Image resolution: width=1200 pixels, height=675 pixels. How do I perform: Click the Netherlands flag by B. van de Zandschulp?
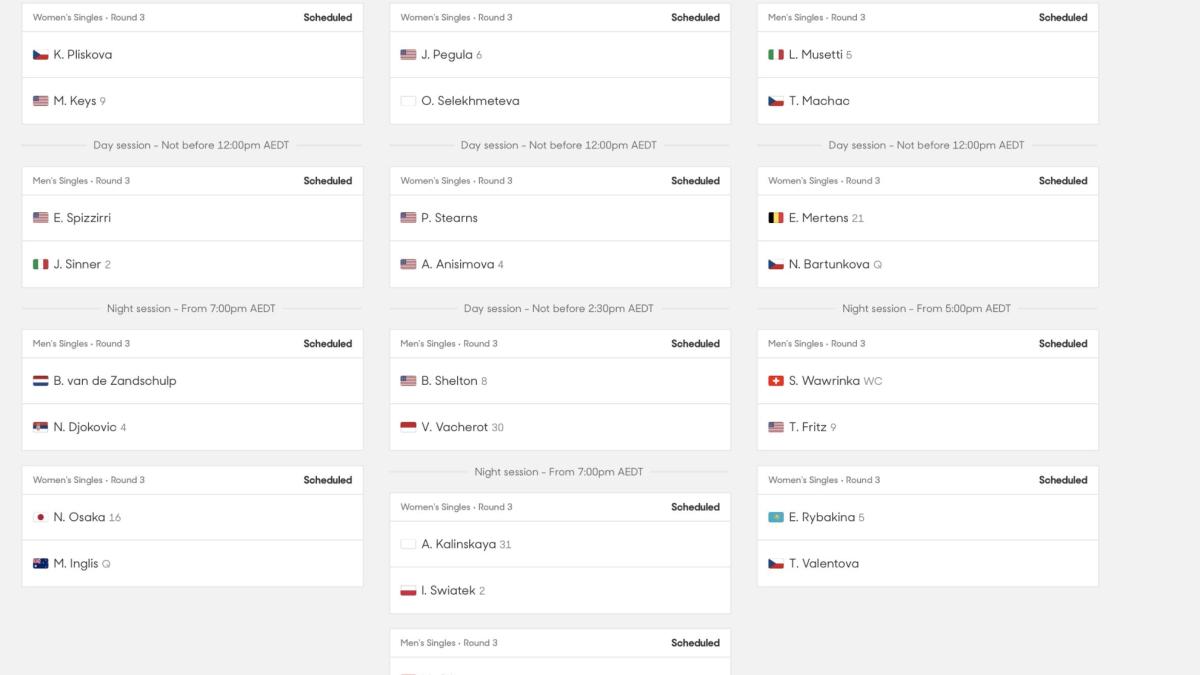[x=41, y=381]
